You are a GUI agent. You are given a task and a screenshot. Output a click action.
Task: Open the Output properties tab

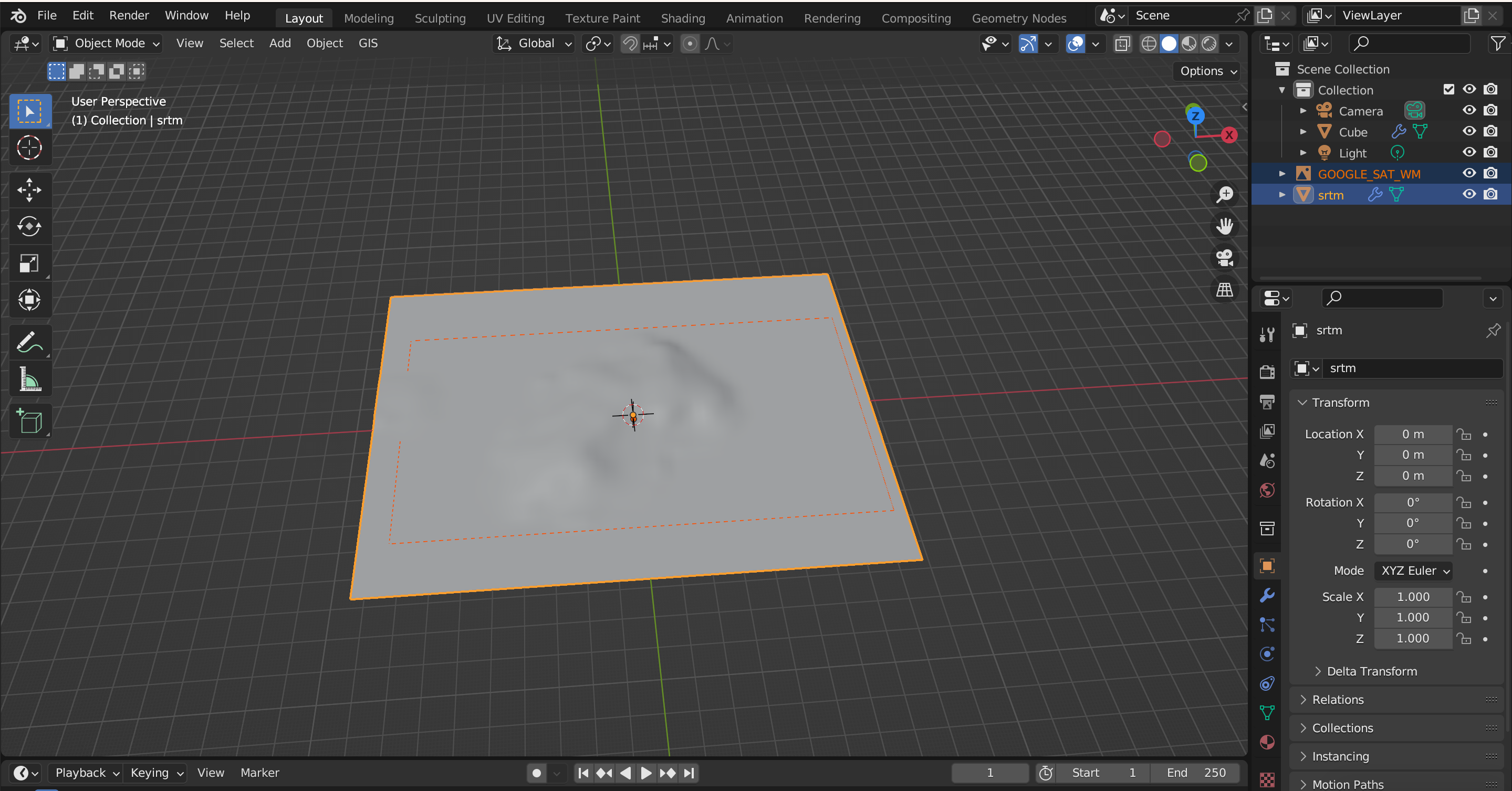1267,402
